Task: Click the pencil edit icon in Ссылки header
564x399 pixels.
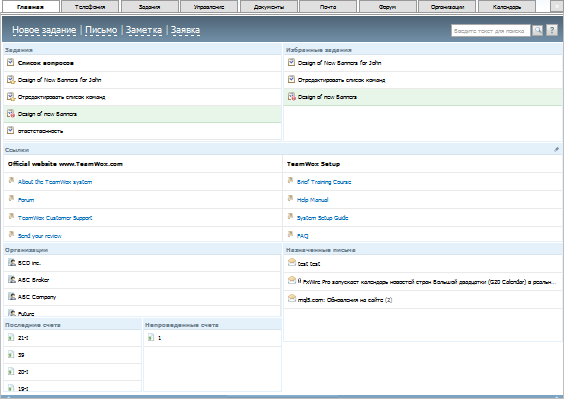Action: pyautogui.click(x=556, y=150)
